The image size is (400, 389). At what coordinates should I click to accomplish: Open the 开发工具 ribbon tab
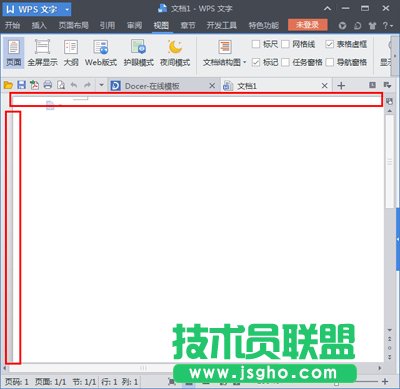point(222,25)
